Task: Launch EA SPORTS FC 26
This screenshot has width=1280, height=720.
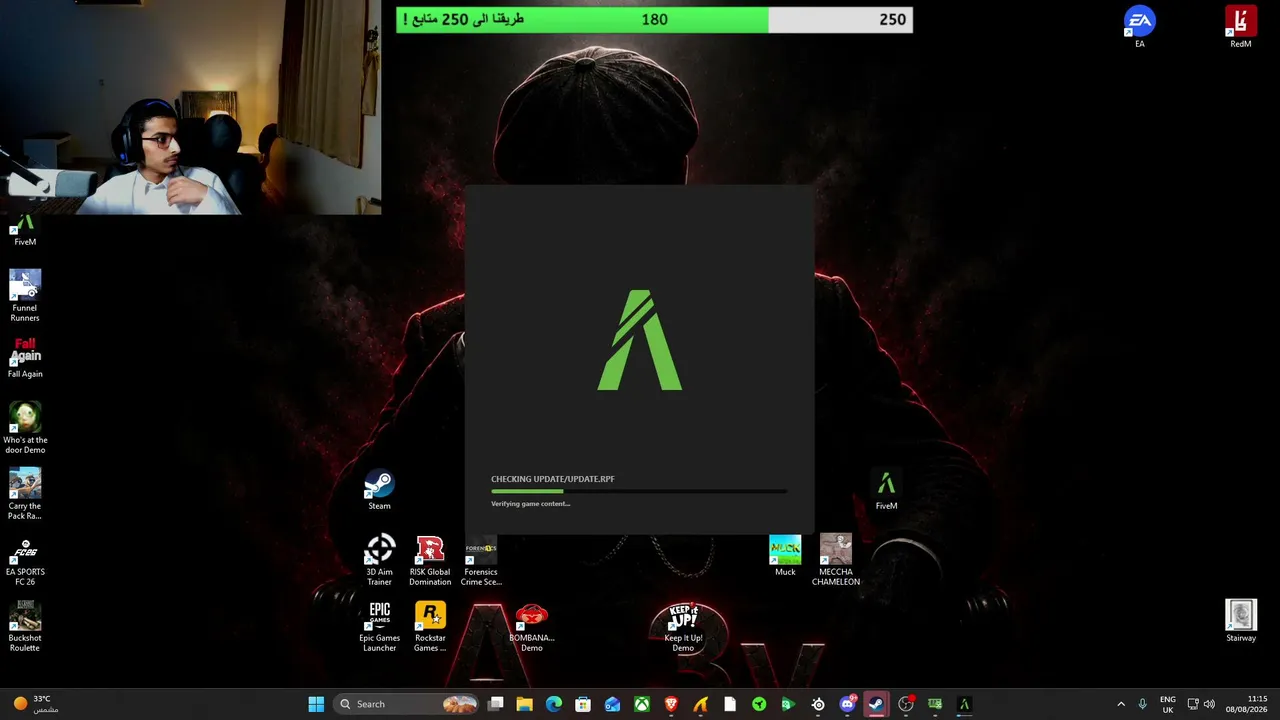Action: coord(25,561)
